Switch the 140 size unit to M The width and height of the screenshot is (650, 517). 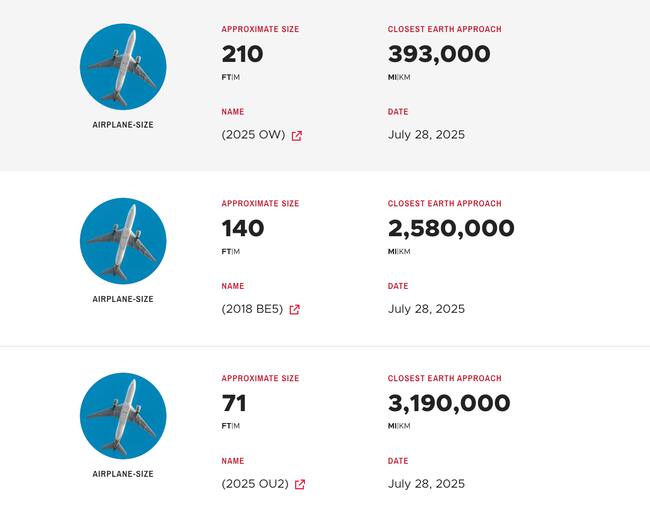[237, 252]
